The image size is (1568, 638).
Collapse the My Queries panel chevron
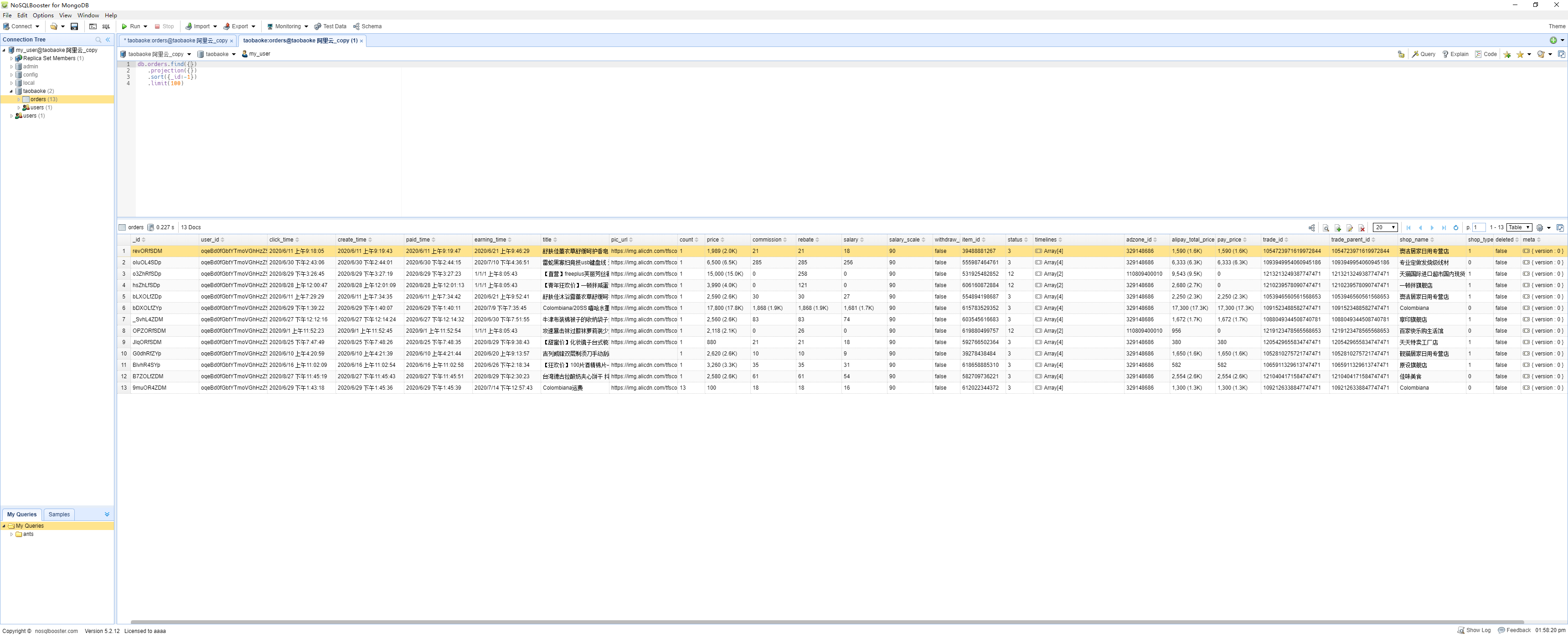pyautogui.click(x=107, y=515)
